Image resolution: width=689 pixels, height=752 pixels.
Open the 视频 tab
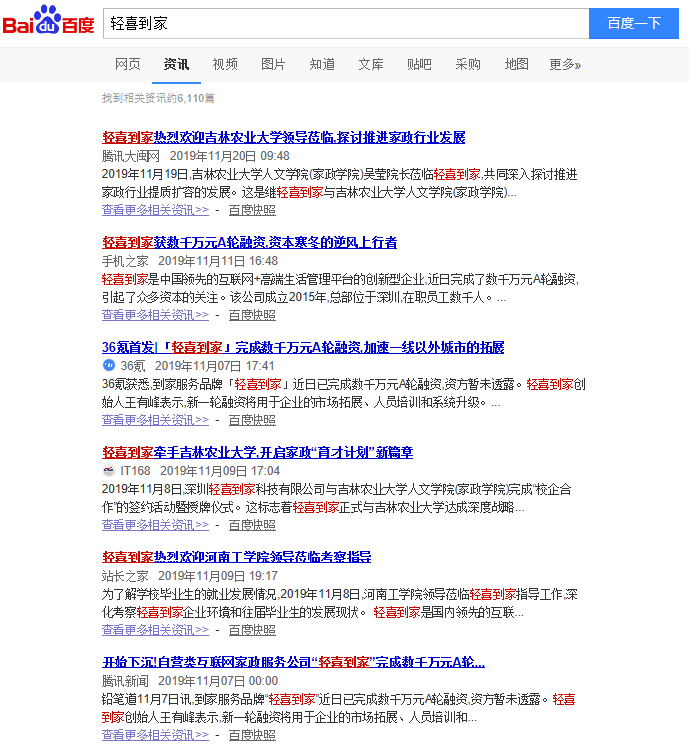point(225,64)
